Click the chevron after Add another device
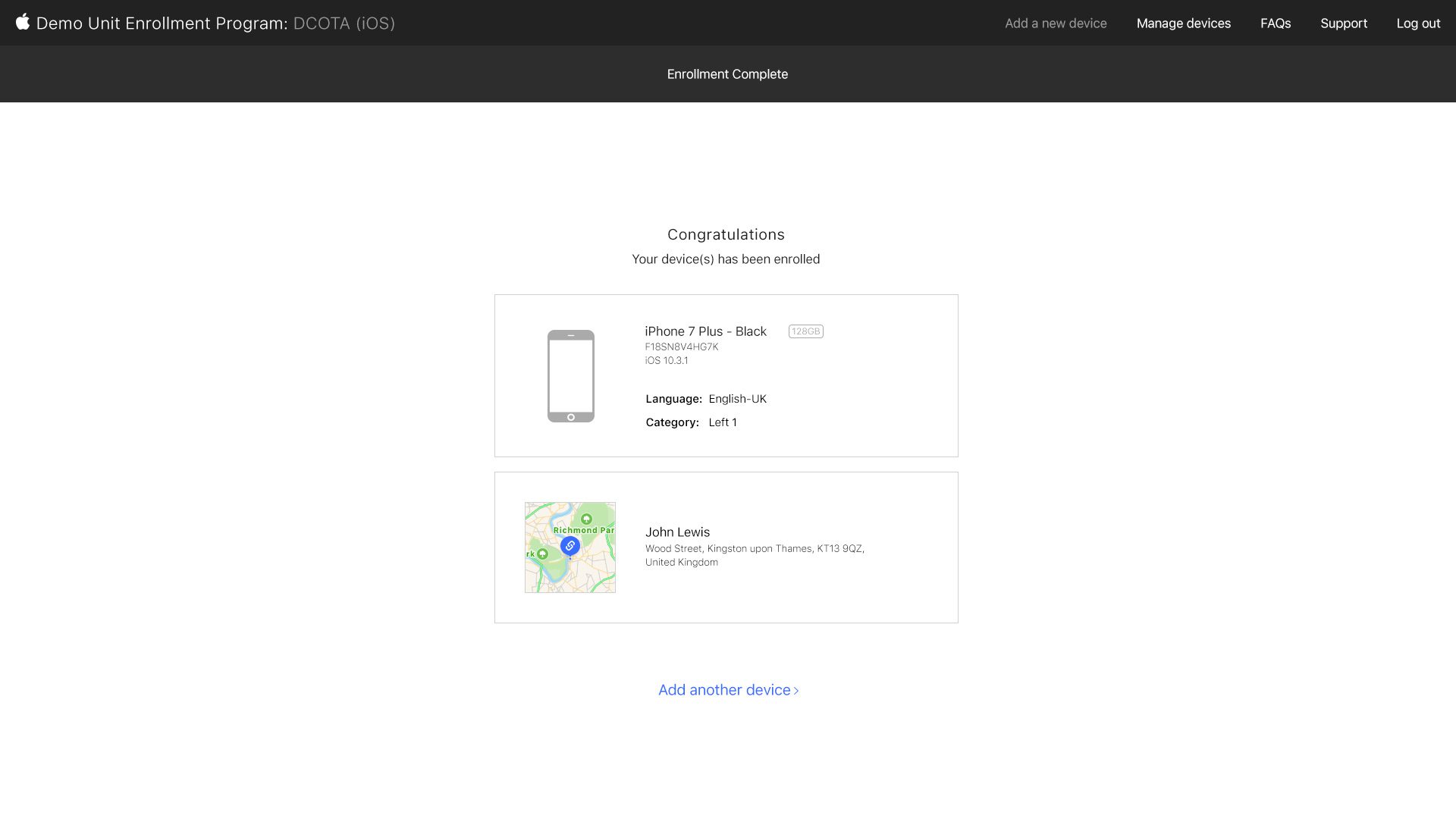This screenshot has height=819, width=1456. (795, 691)
